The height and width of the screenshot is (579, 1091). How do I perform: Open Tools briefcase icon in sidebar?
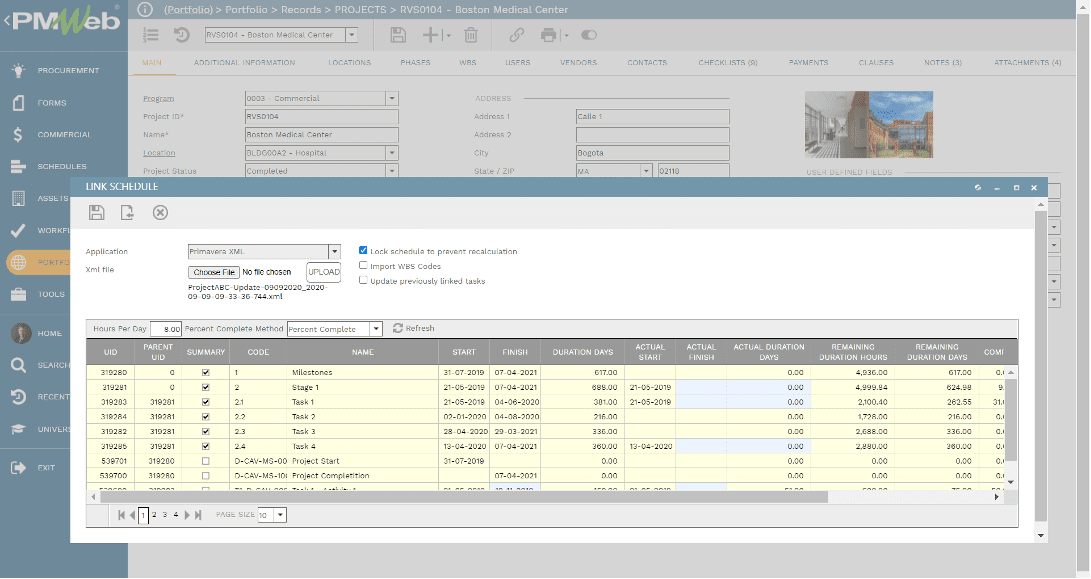pos(18,294)
